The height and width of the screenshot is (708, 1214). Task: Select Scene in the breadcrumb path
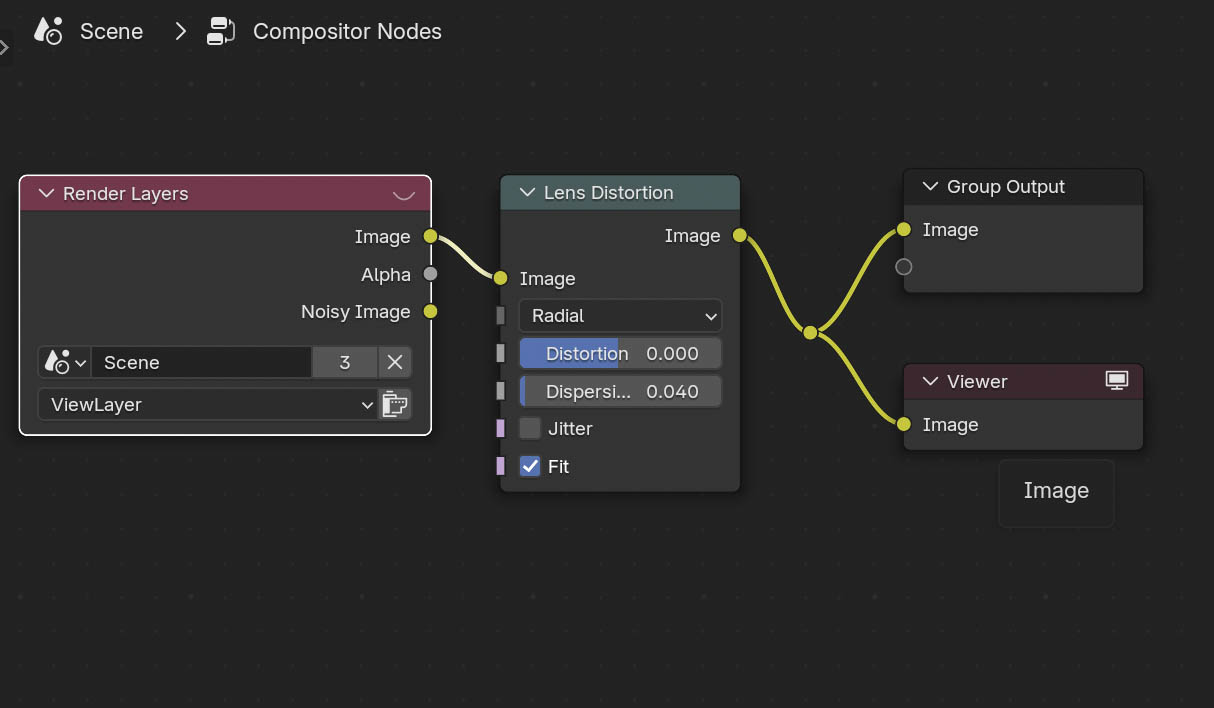pyautogui.click(x=111, y=31)
